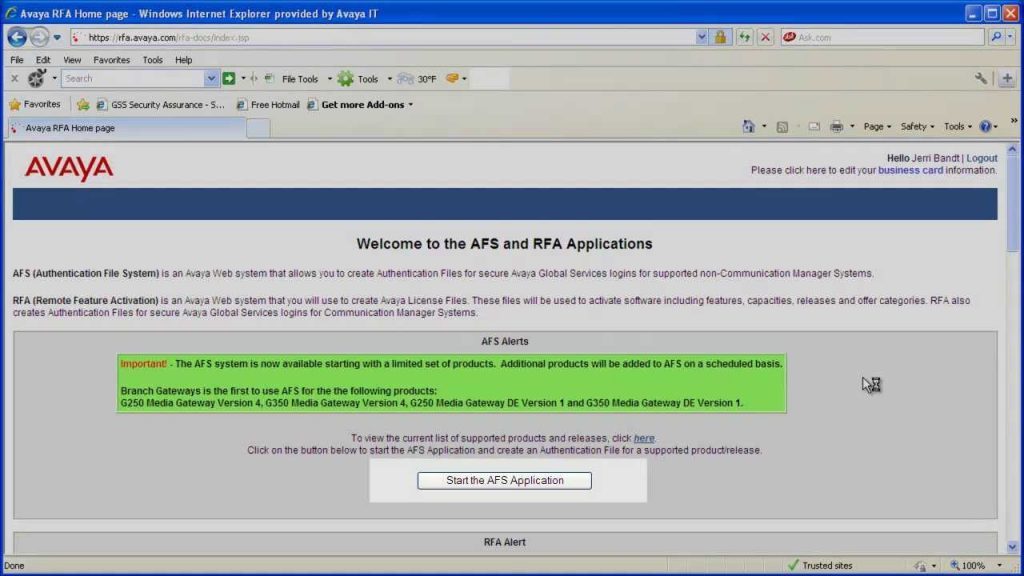Click the toolbar Search text field

click(133, 78)
